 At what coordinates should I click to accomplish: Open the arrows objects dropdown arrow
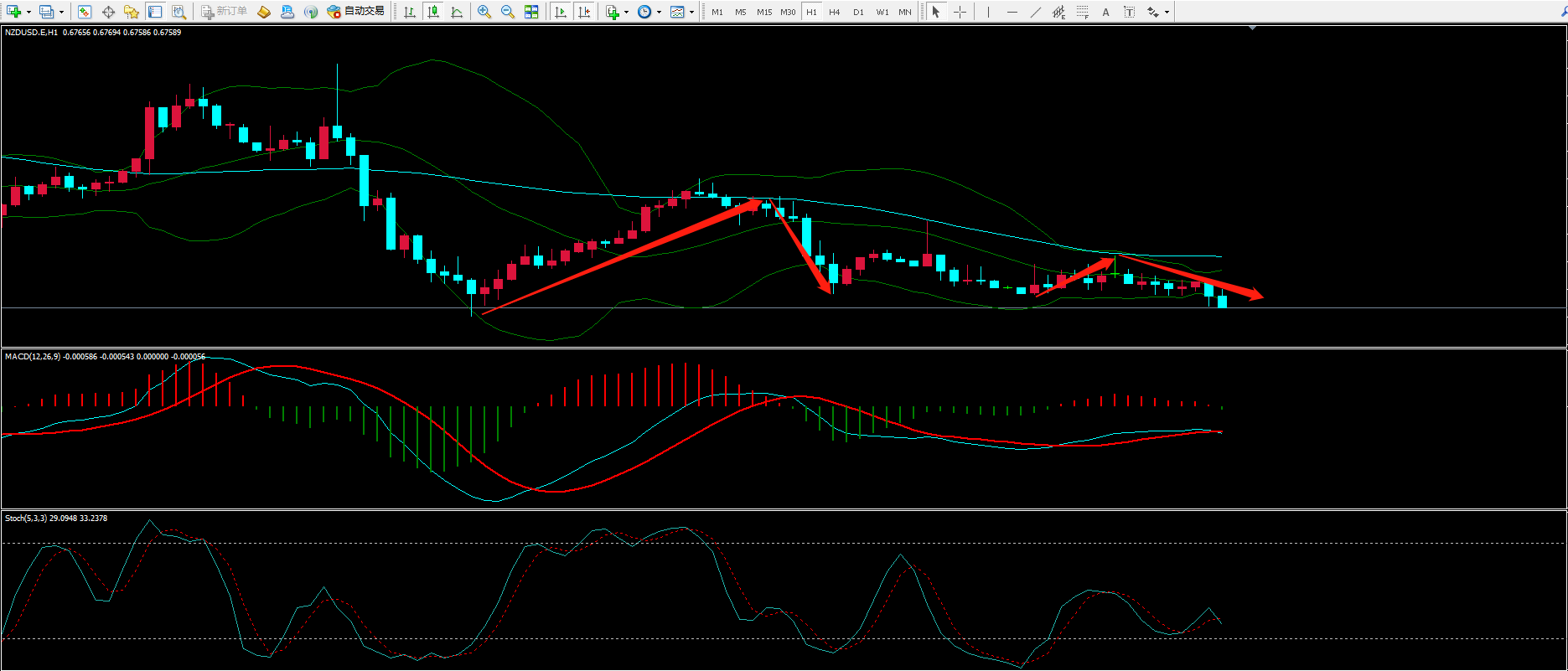coord(1167,12)
